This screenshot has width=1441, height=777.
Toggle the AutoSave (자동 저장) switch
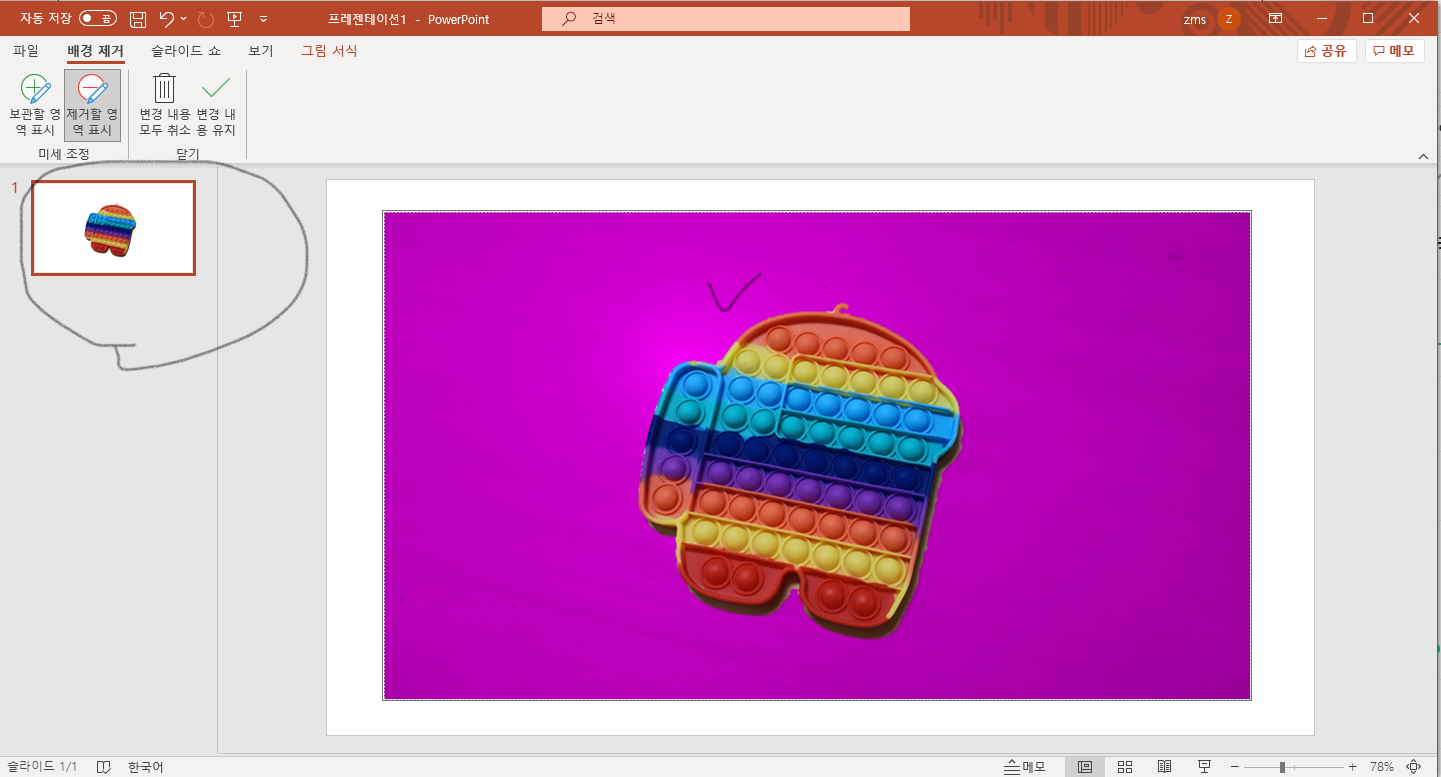(97, 19)
